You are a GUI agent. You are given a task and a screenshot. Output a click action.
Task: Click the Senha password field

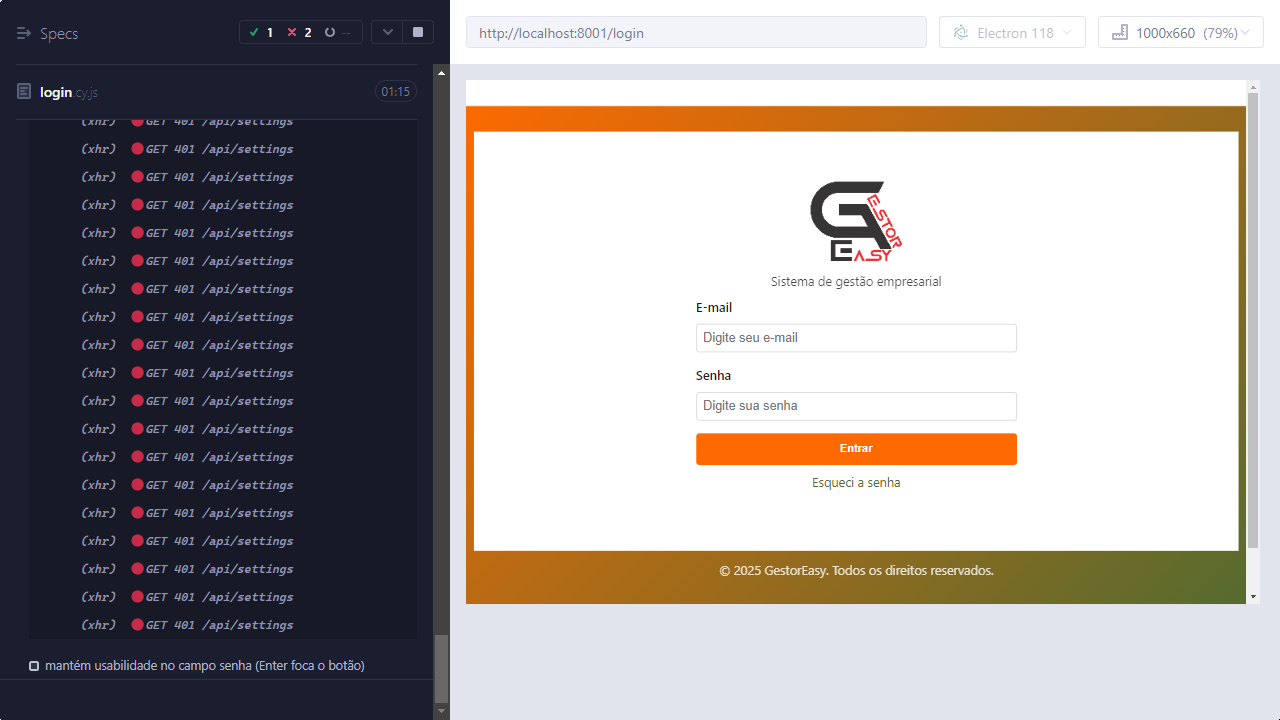[856, 406]
